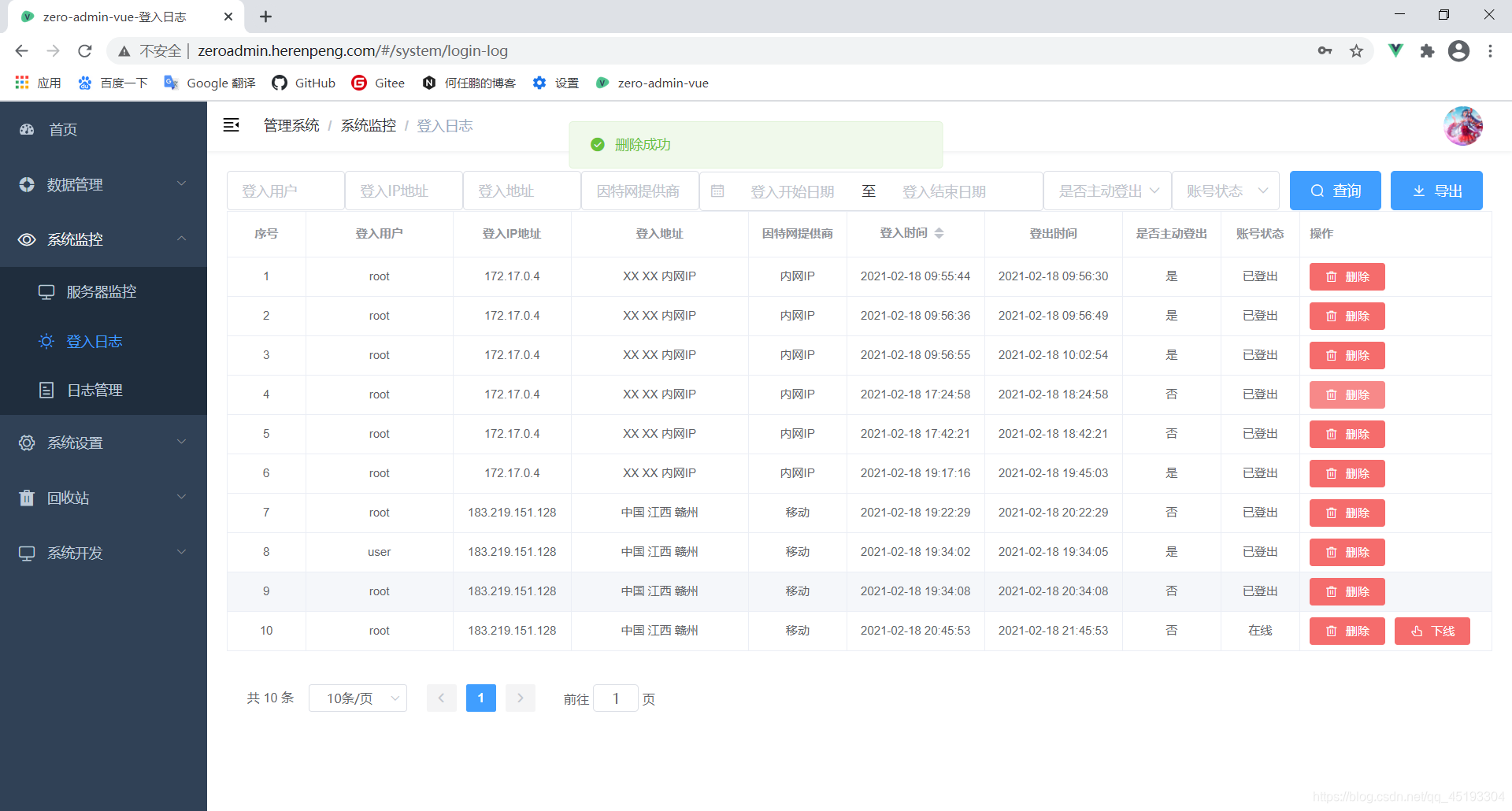The height and width of the screenshot is (811, 1512).
Task: Delete log row 3
Action: tap(1347, 355)
